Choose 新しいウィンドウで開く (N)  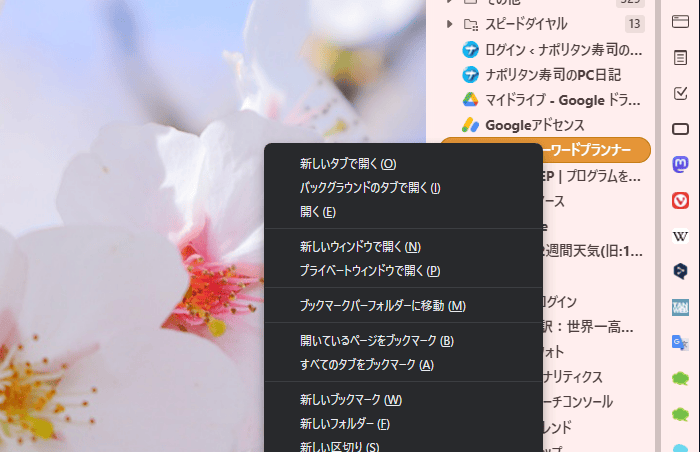click(404, 247)
